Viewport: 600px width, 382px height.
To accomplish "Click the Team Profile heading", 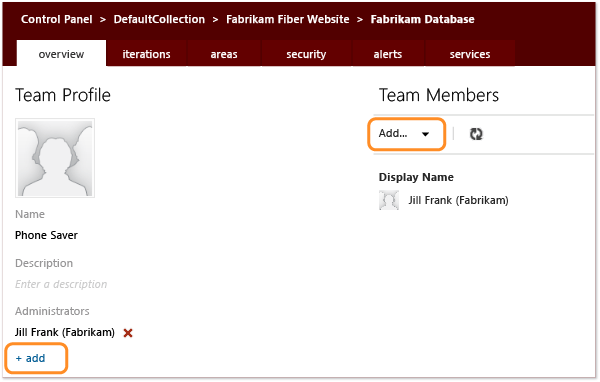I will click(63, 95).
